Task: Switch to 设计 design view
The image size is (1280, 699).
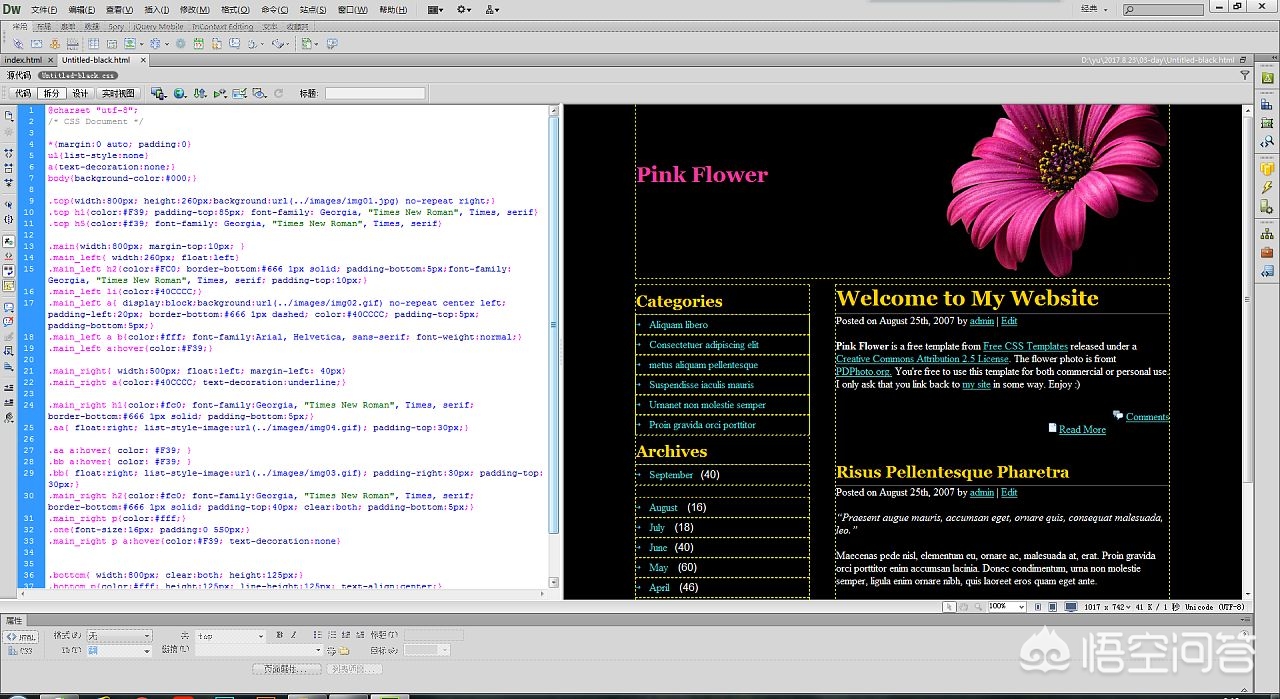Action: coord(80,93)
